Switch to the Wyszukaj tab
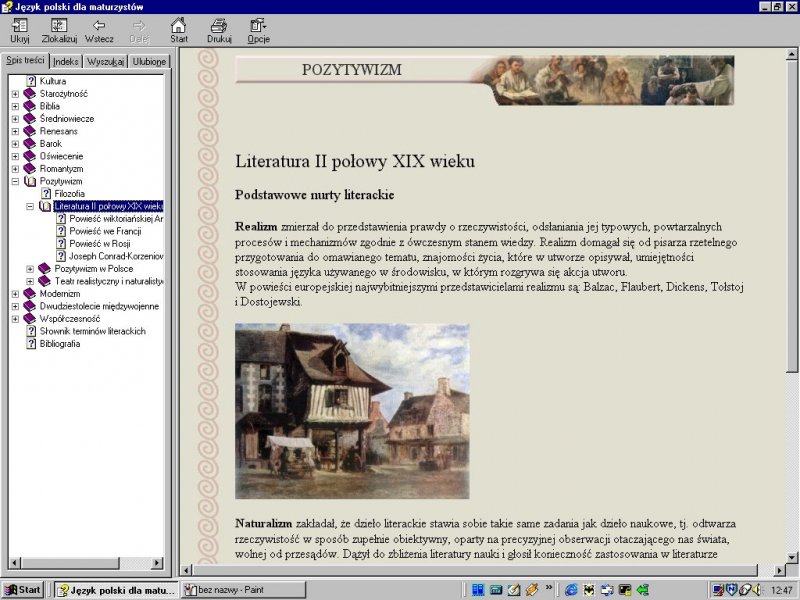The width and height of the screenshot is (800, 600). 105,62
